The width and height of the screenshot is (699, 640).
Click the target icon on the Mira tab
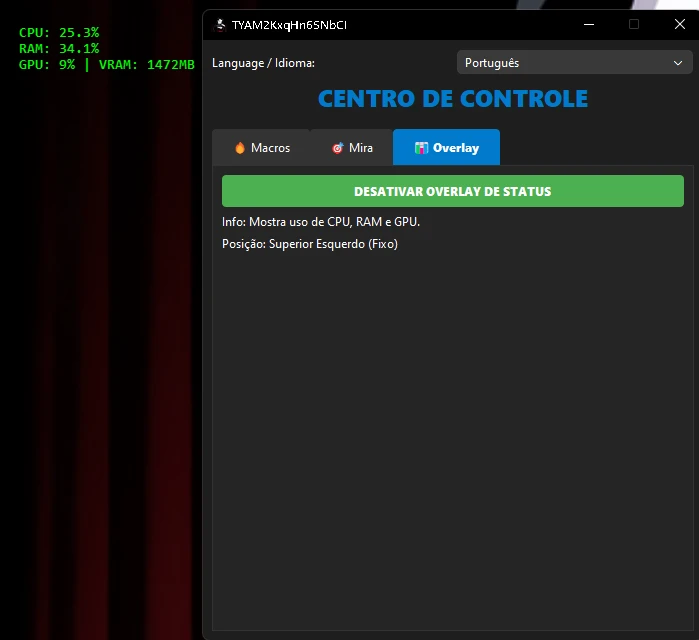pyautogui.click(x=338, y=148)
